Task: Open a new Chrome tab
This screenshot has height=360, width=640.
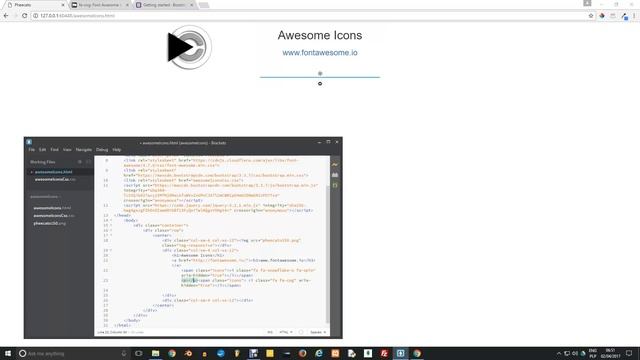Action: 204,5
